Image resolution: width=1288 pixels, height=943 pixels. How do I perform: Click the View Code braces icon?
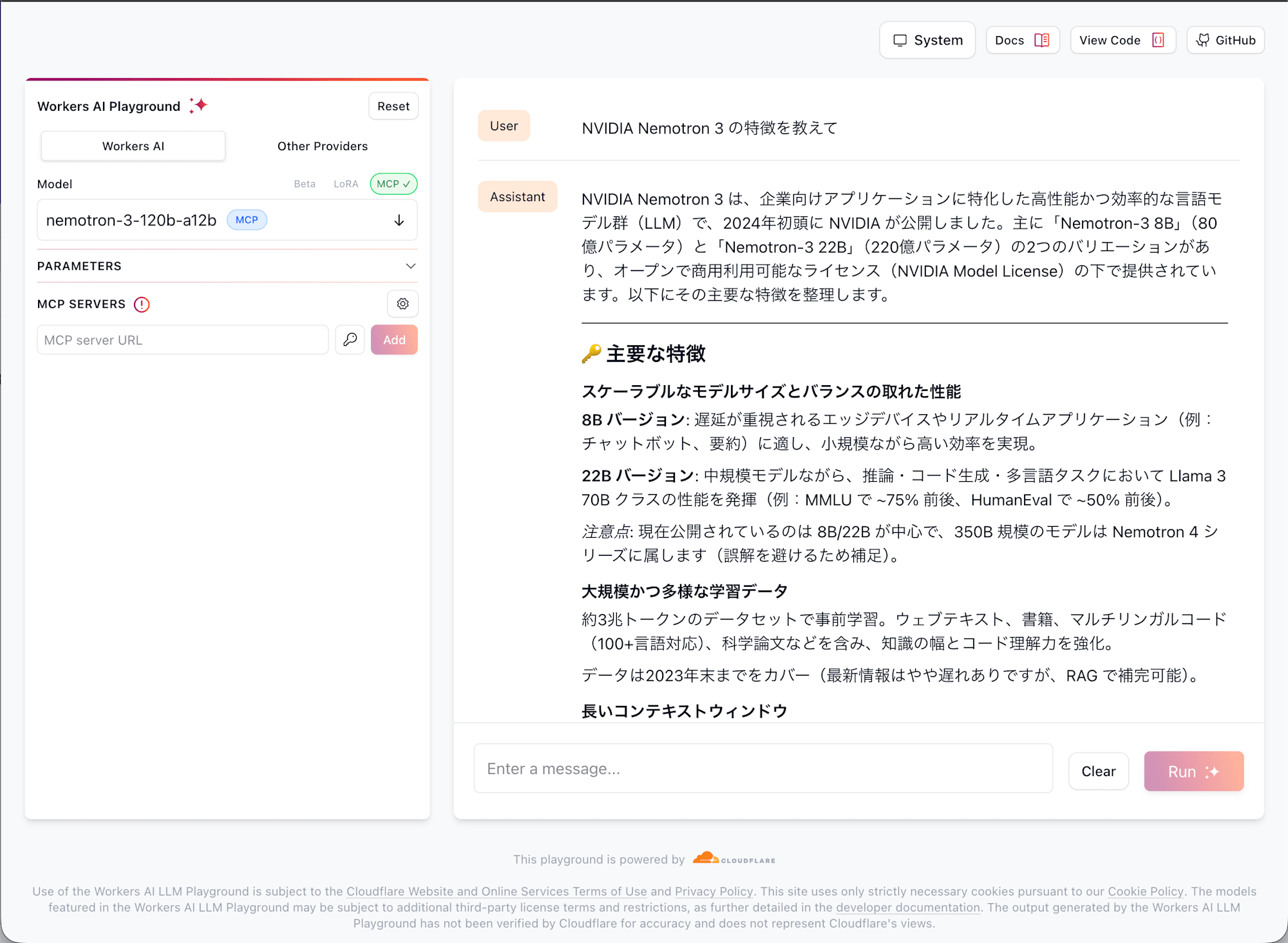(1158, 41)
